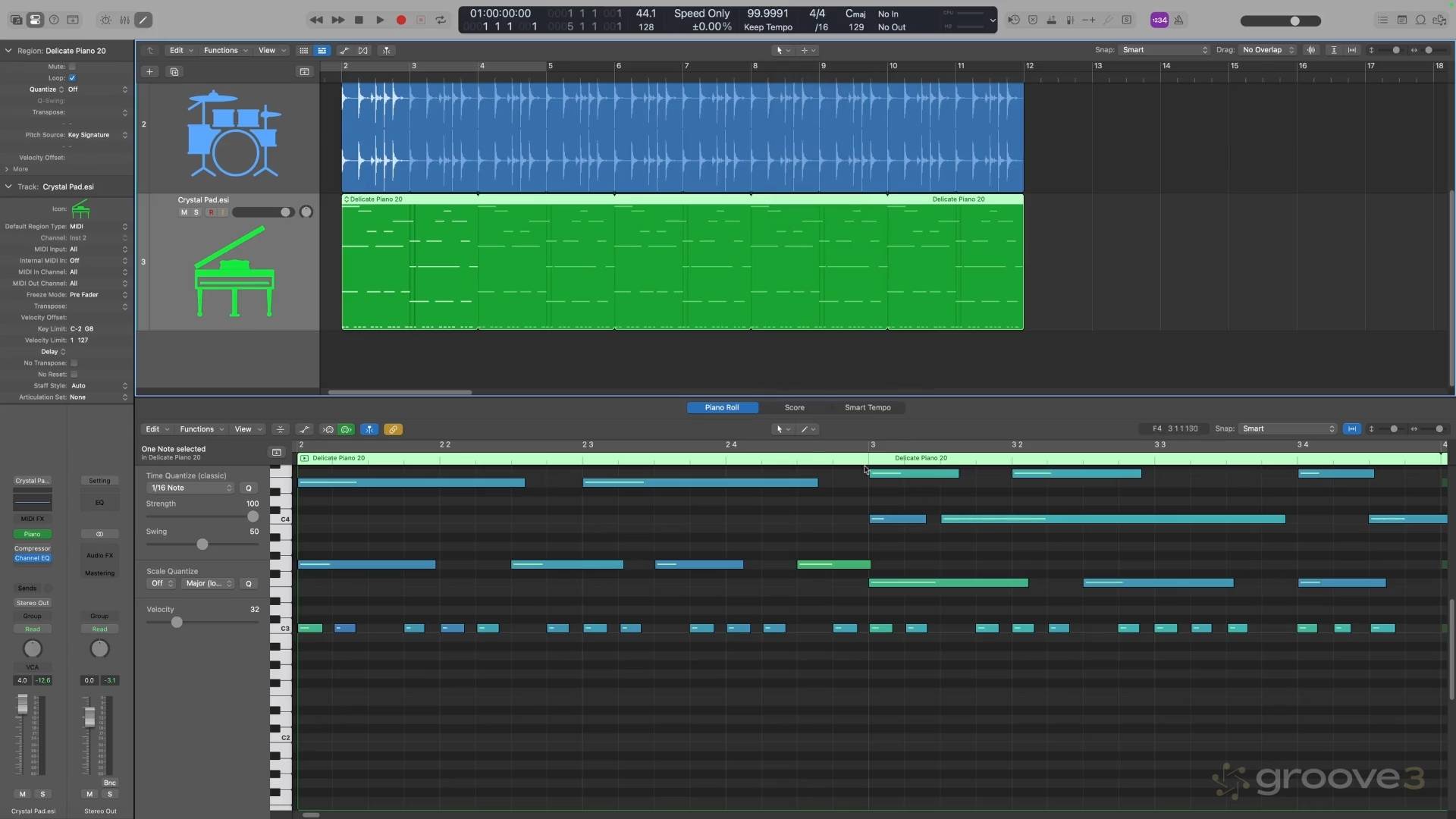Collapse the Region Delicate Piano 20 inspector

point(8,51)
